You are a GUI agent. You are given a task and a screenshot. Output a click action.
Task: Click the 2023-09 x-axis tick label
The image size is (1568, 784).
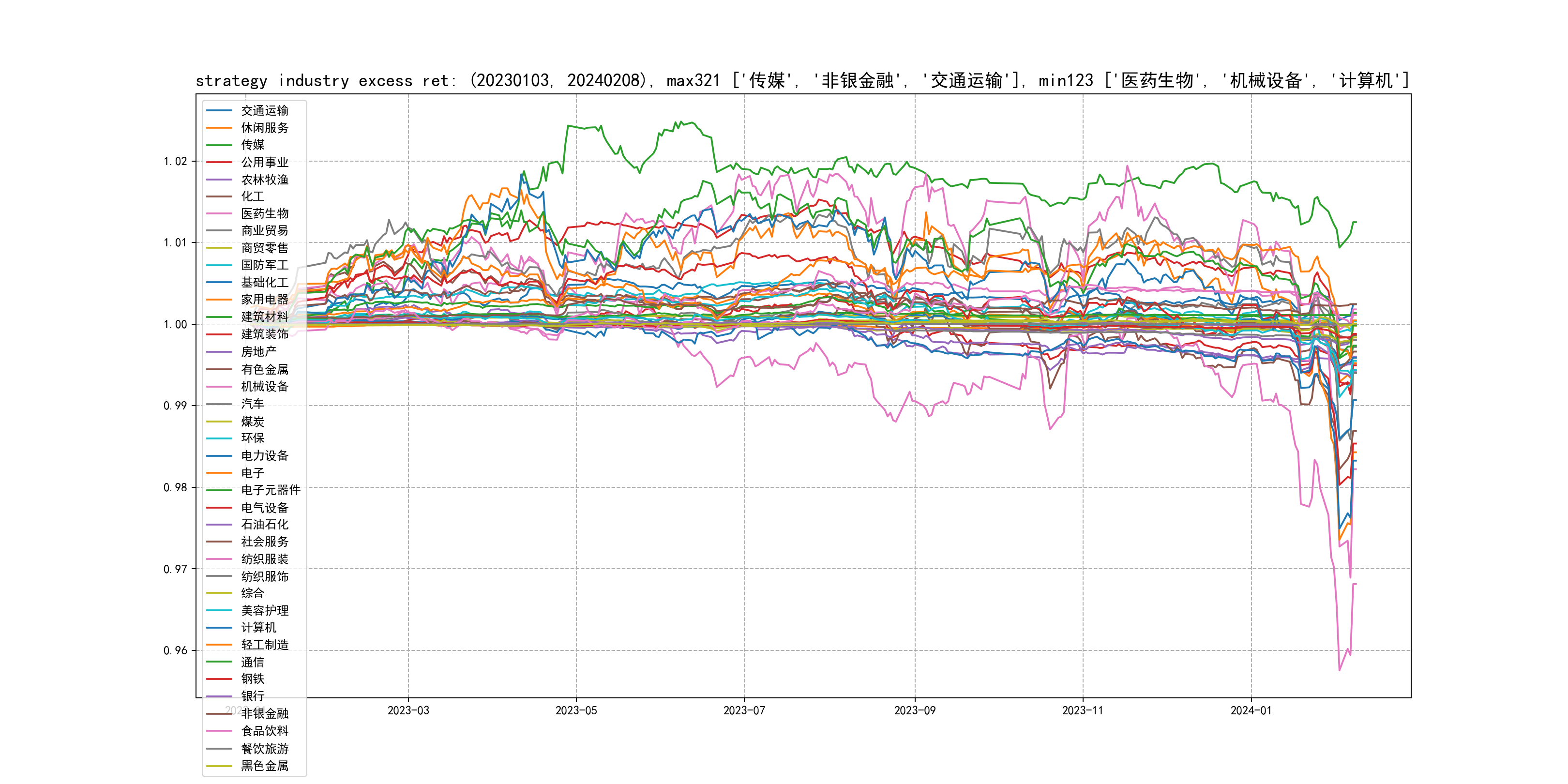[x=914, y=710]
